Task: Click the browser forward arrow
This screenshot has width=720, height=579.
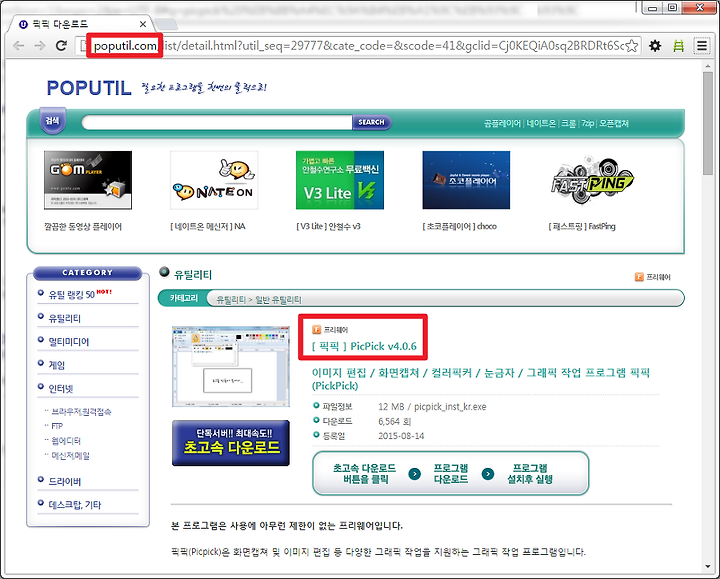Action: pos(40,46)
